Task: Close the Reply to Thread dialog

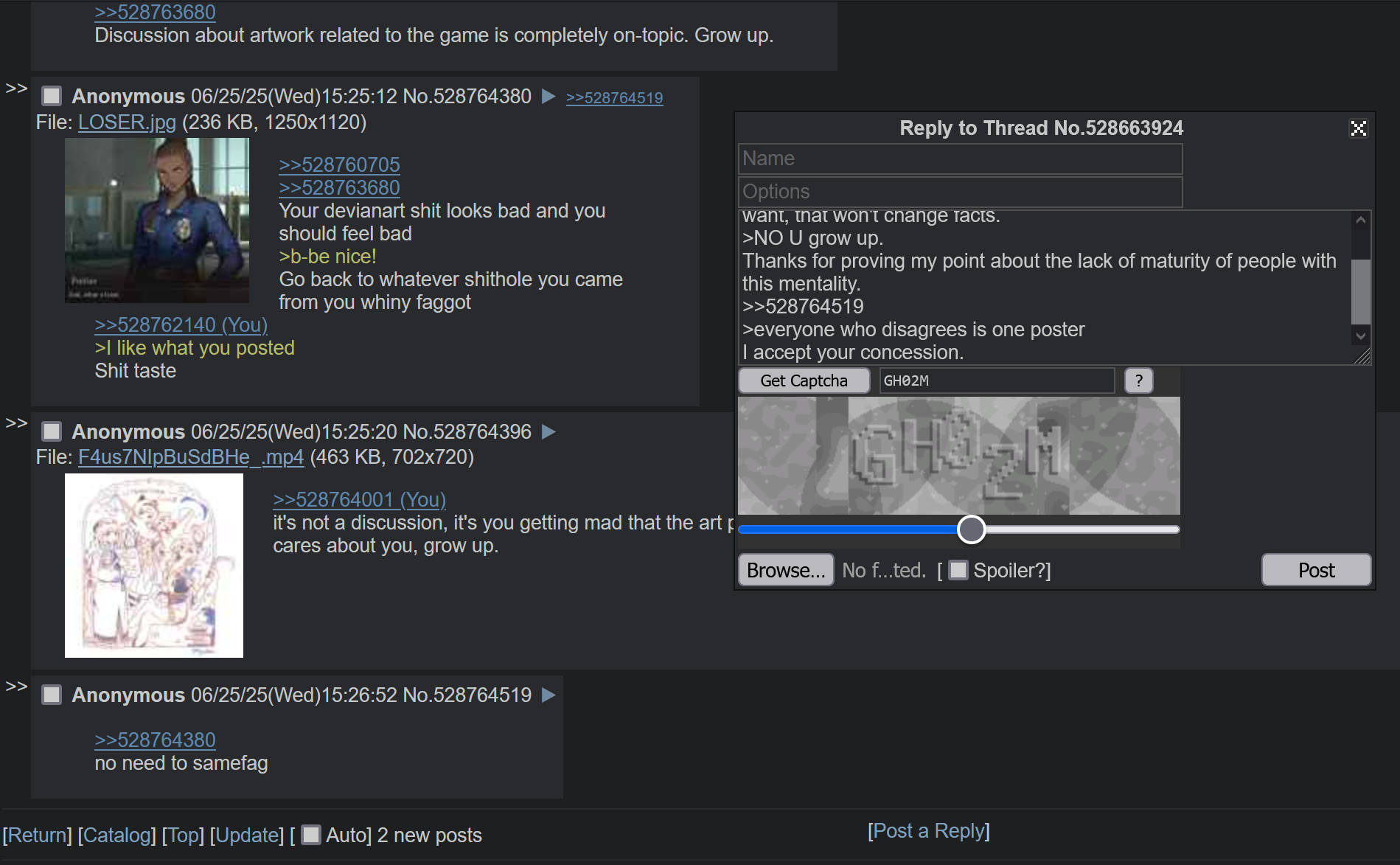Action: pyautogui.click(x=1358, y=128)
